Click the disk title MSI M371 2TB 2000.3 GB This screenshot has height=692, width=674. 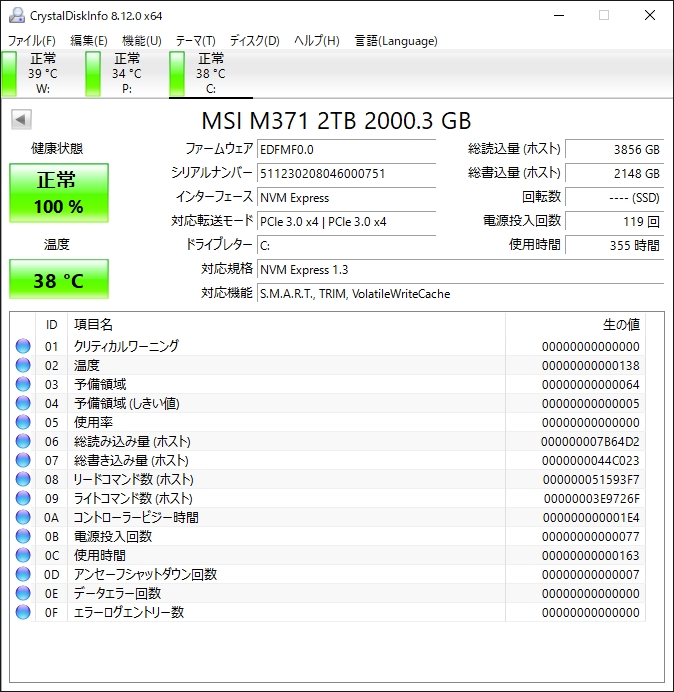pyautogui.click(x=336, y=120)
